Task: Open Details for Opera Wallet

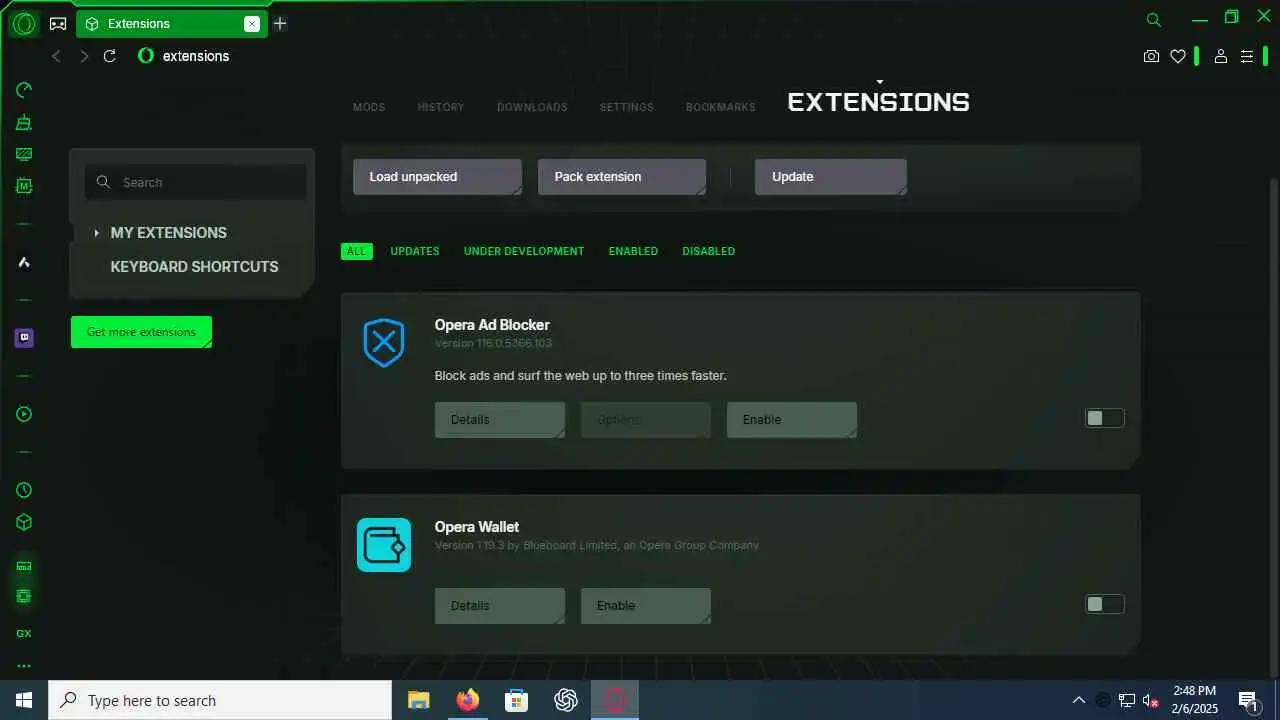Action: pyautogui.click(x=500, y=606)
